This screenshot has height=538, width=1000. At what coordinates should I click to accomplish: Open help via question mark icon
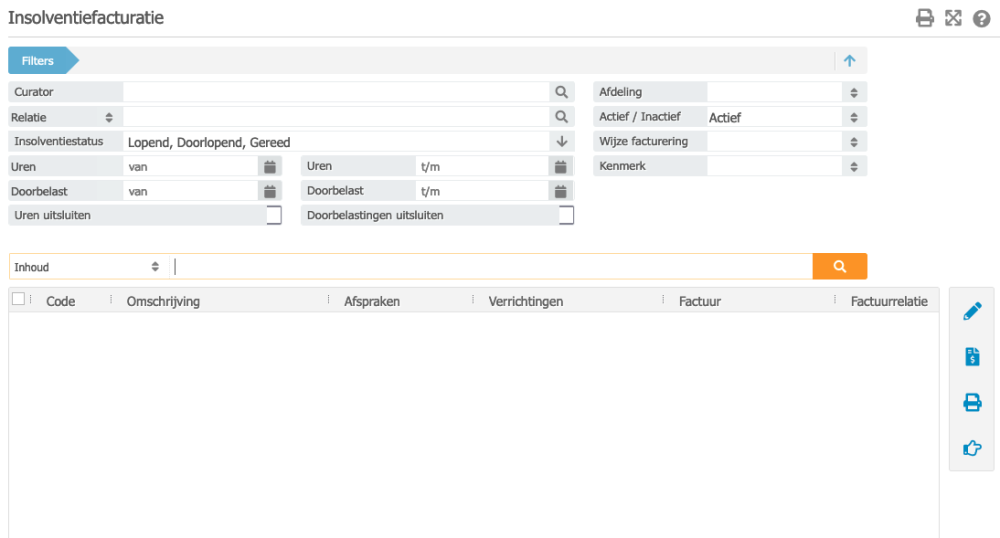point(982,18)
